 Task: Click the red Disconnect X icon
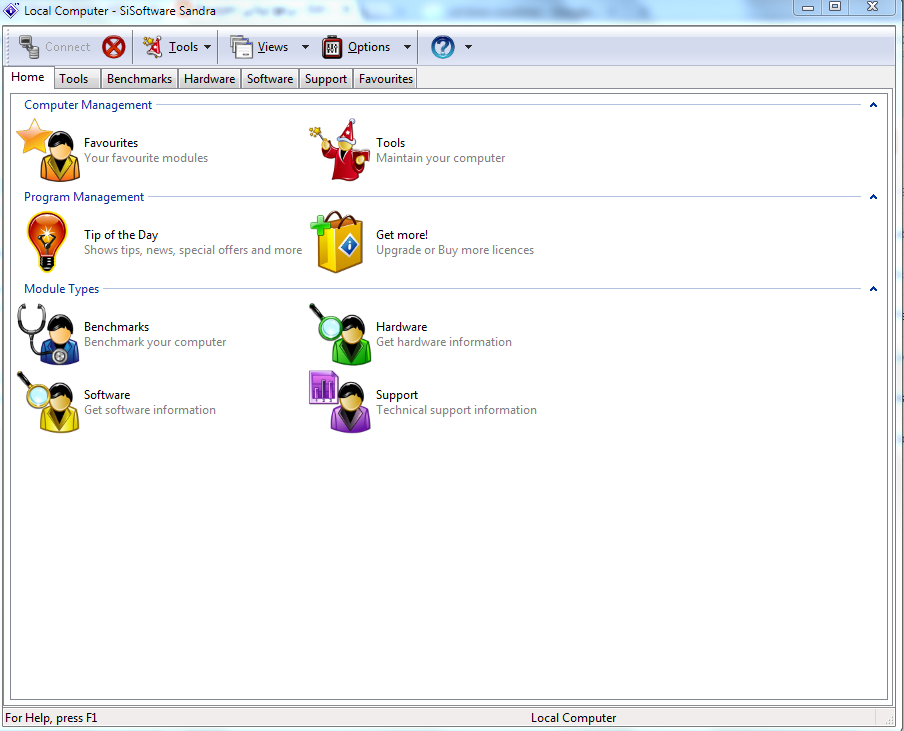[114, 47]
